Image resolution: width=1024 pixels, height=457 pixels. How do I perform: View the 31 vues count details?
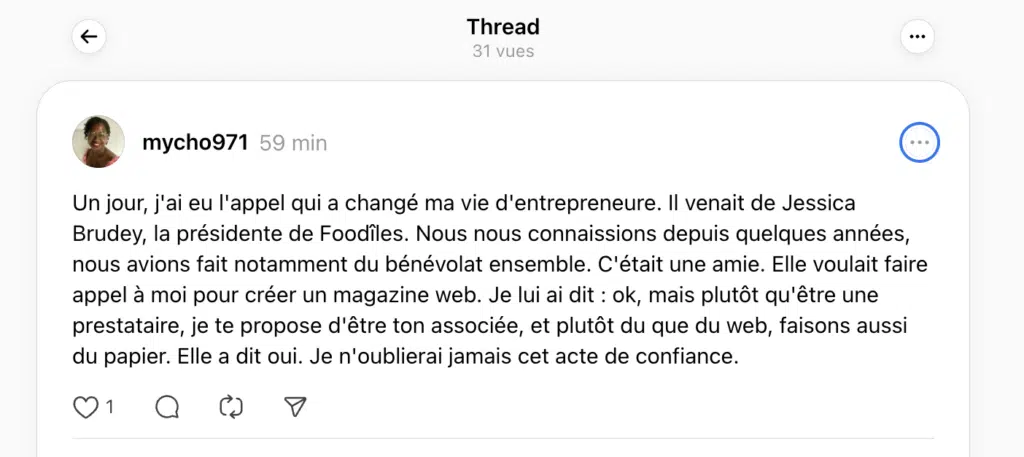(503, 51)
